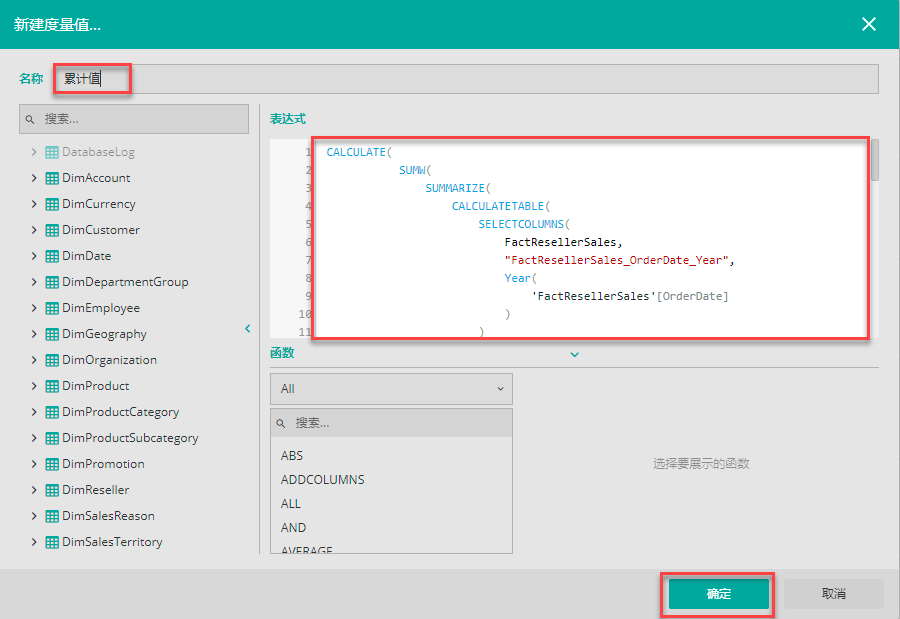
Task: Click the measure name input field
Action: (466, 79)
